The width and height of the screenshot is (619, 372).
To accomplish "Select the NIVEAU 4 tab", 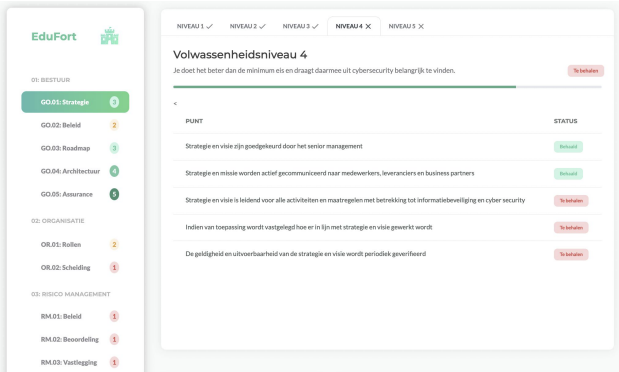I will [354, 26].
